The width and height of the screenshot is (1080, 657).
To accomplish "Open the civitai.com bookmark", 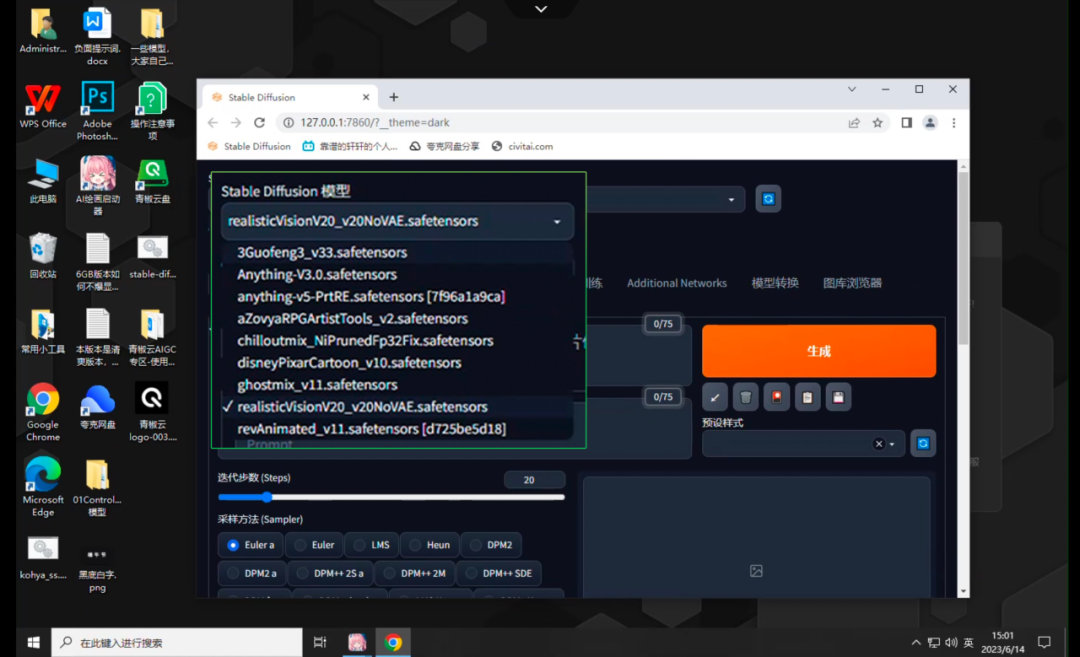I will 522,146.
